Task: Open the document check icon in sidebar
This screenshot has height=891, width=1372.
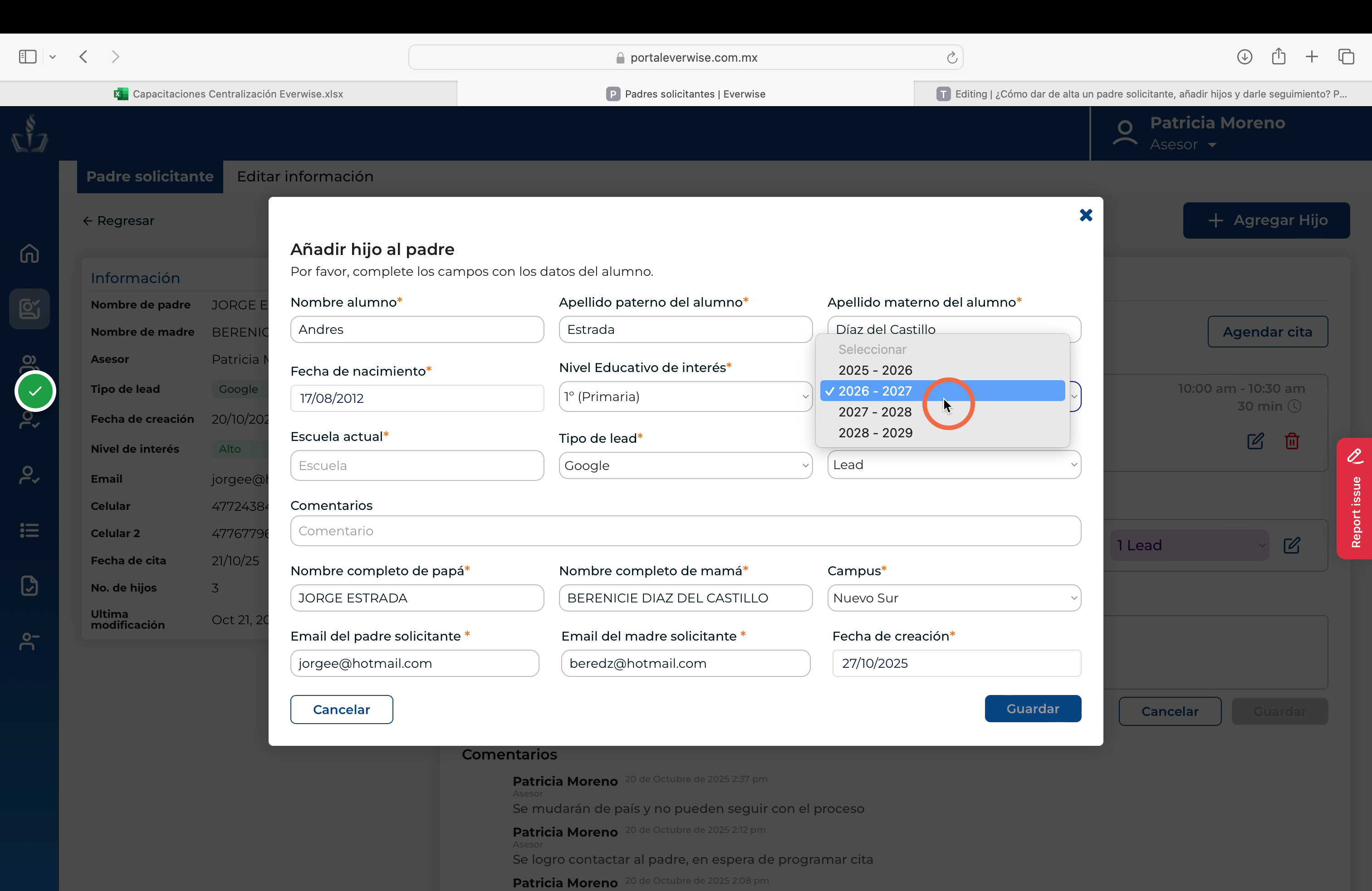Action: click(x=29, y=586)
